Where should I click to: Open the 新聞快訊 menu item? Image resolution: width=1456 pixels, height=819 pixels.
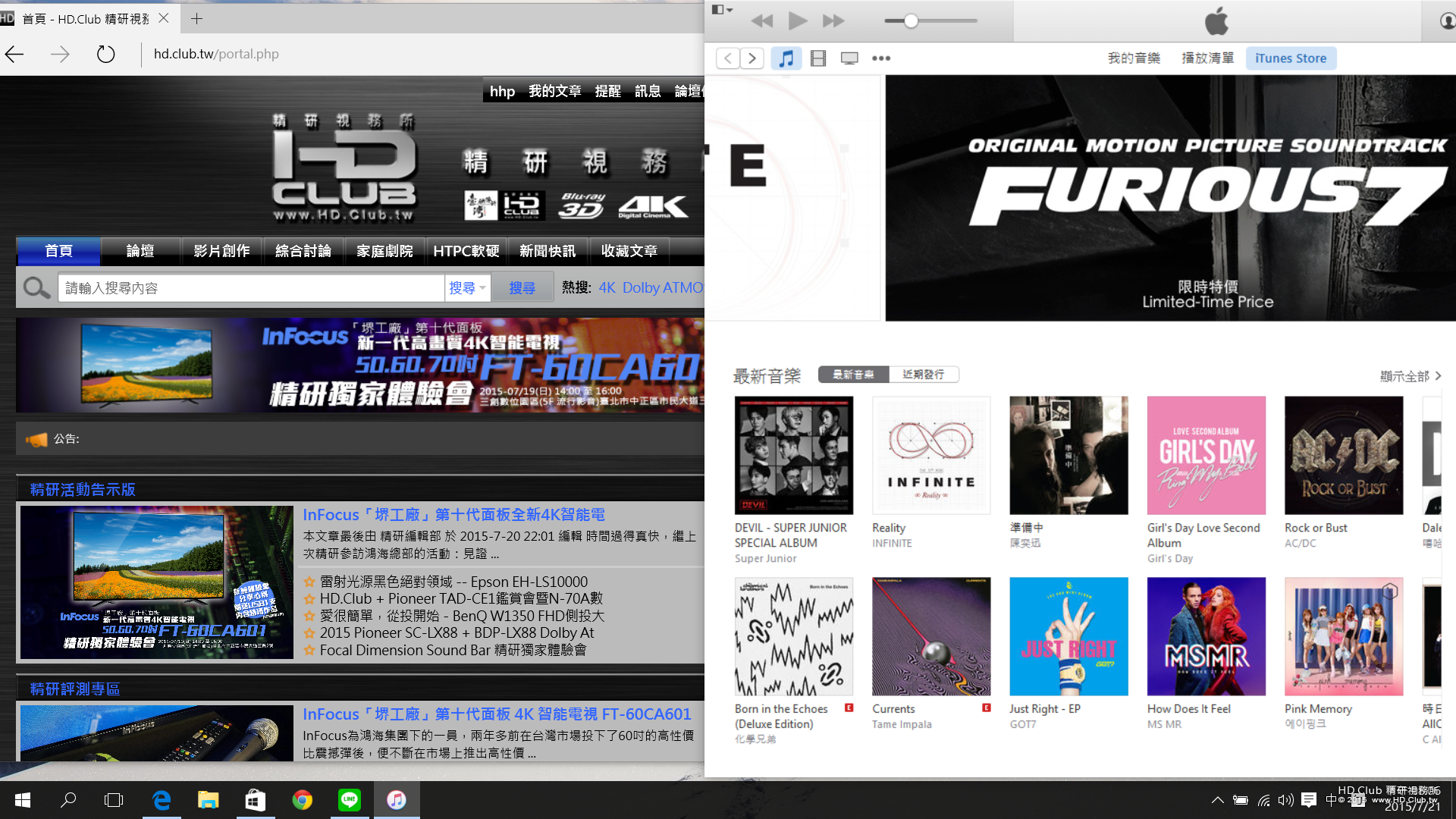coord(548,251)
